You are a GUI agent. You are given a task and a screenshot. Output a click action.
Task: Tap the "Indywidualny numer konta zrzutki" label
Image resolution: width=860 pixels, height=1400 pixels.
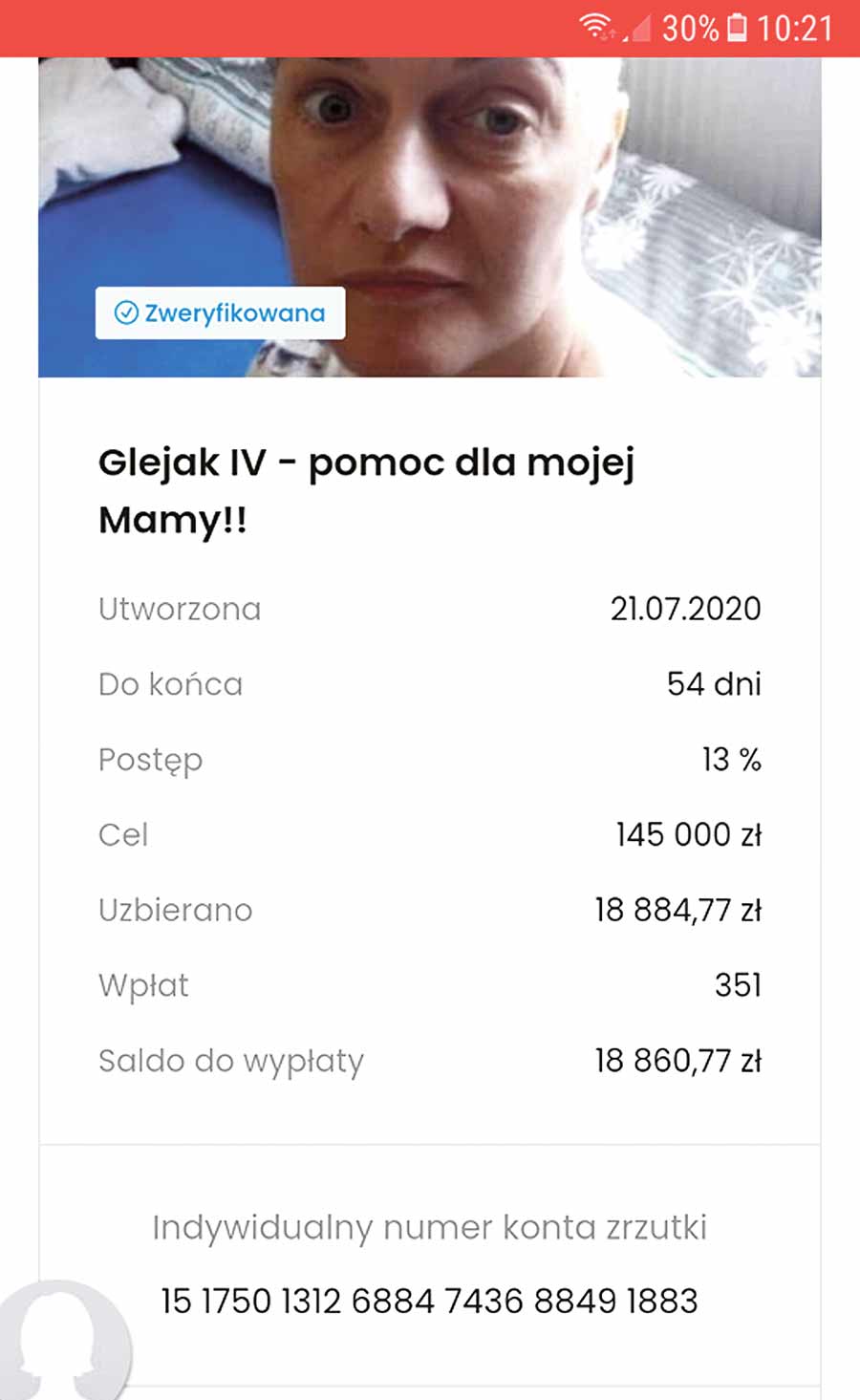(429, 1227)
